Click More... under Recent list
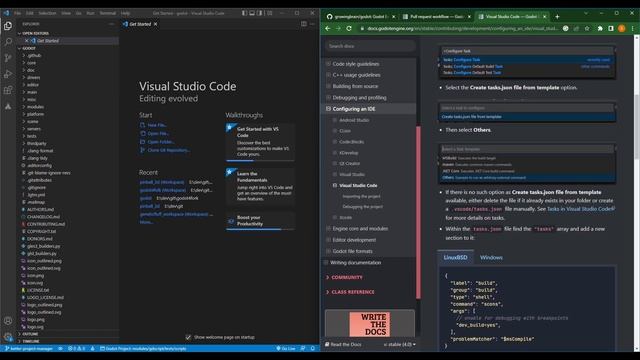Screen dimensions: 640x360 [146, 222]
